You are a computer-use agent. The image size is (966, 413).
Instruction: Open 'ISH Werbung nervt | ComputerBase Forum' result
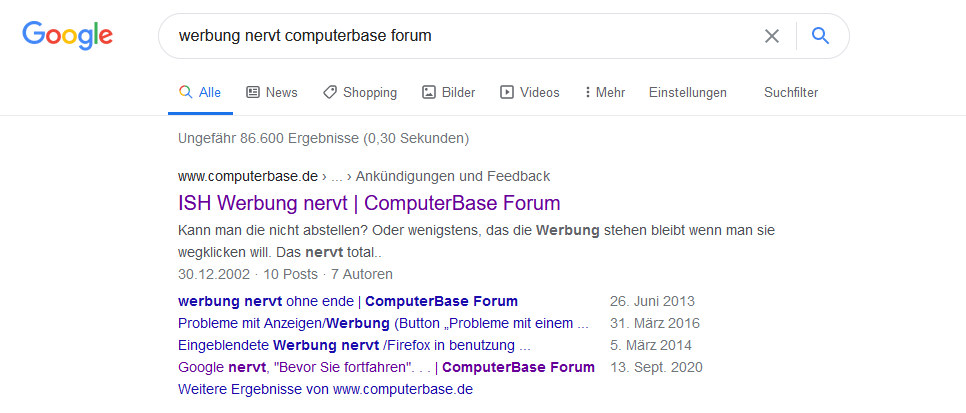(x=369, y=203)
